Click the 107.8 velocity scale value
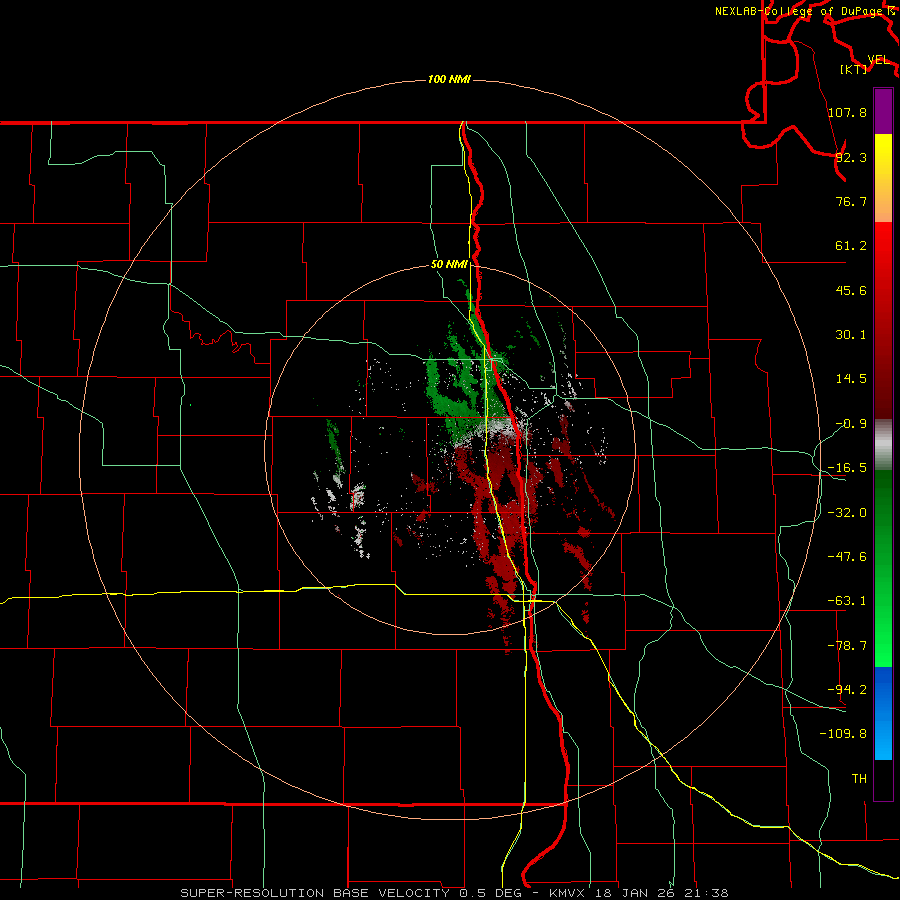Image resolution: width=900 pixels, height=900 pixels. 847,112
